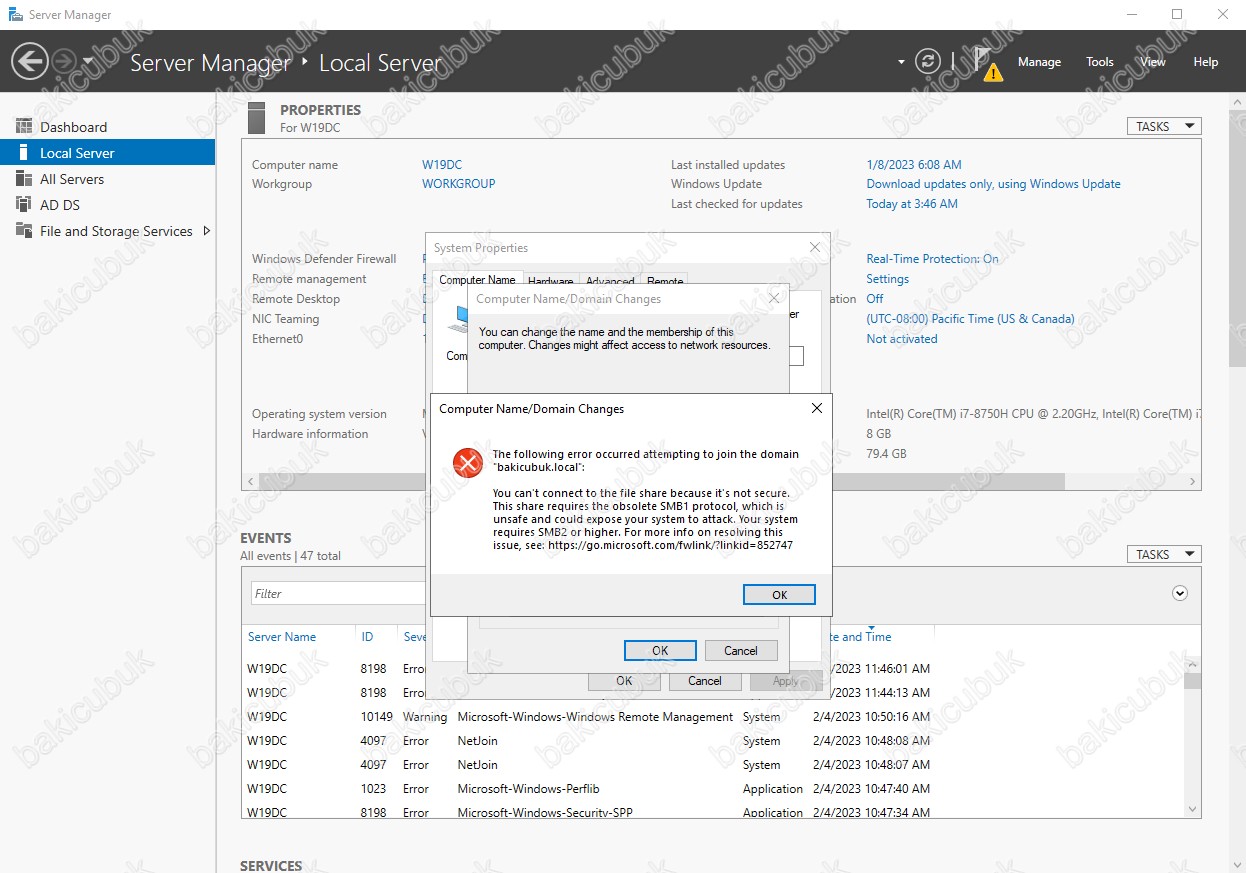This screenshot has width=1246, height=873.
Task: Switch to Computer Name tab in System Properties
Action: click(x=478, y=280)
